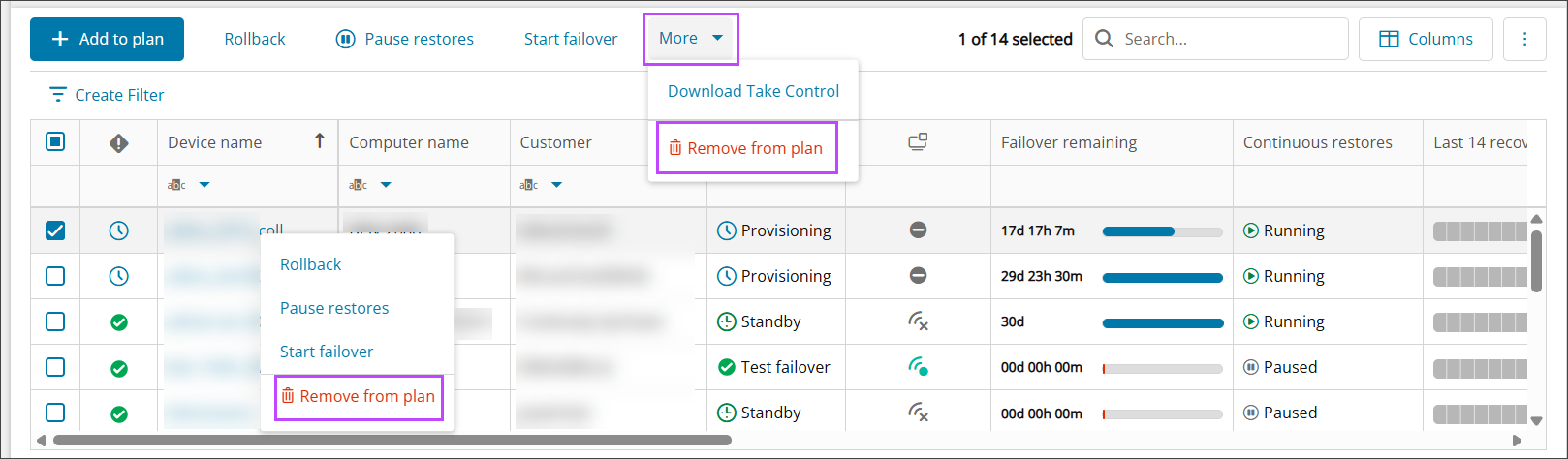The height and width of the screenshot is (459, 1568).
Task: Click the green connected signal icon
Action: (x=918, y=367)
